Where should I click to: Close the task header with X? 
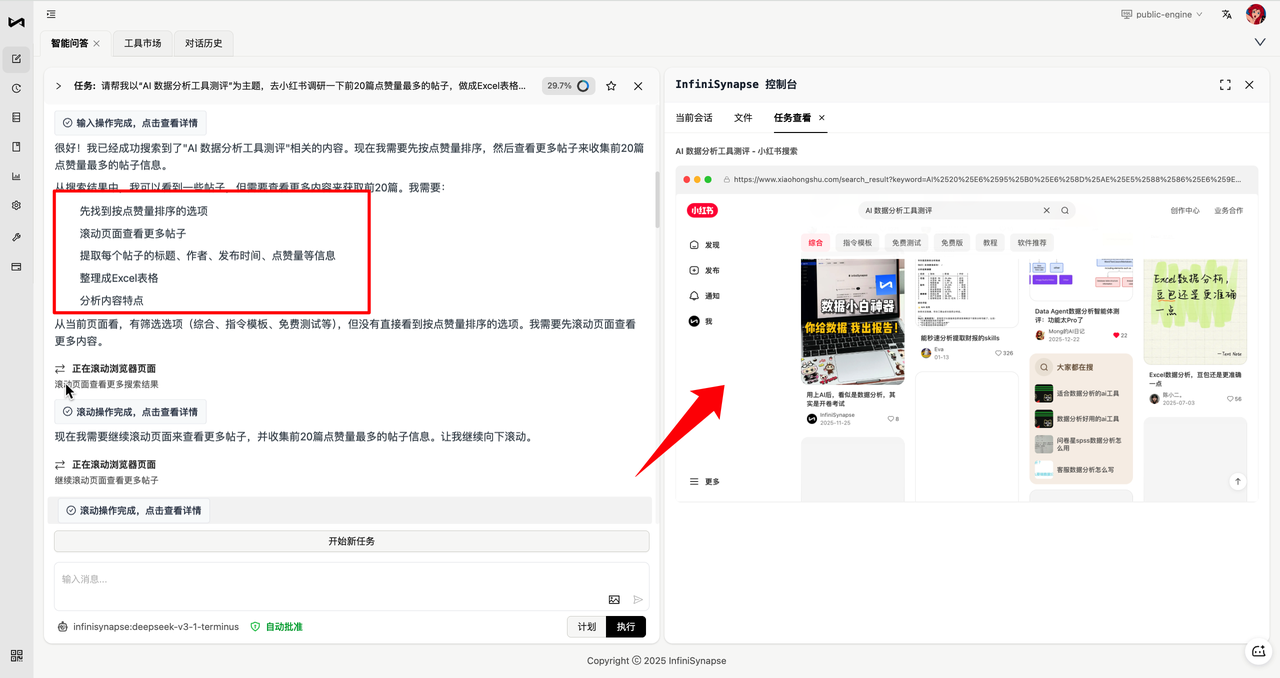coord(638,86)
